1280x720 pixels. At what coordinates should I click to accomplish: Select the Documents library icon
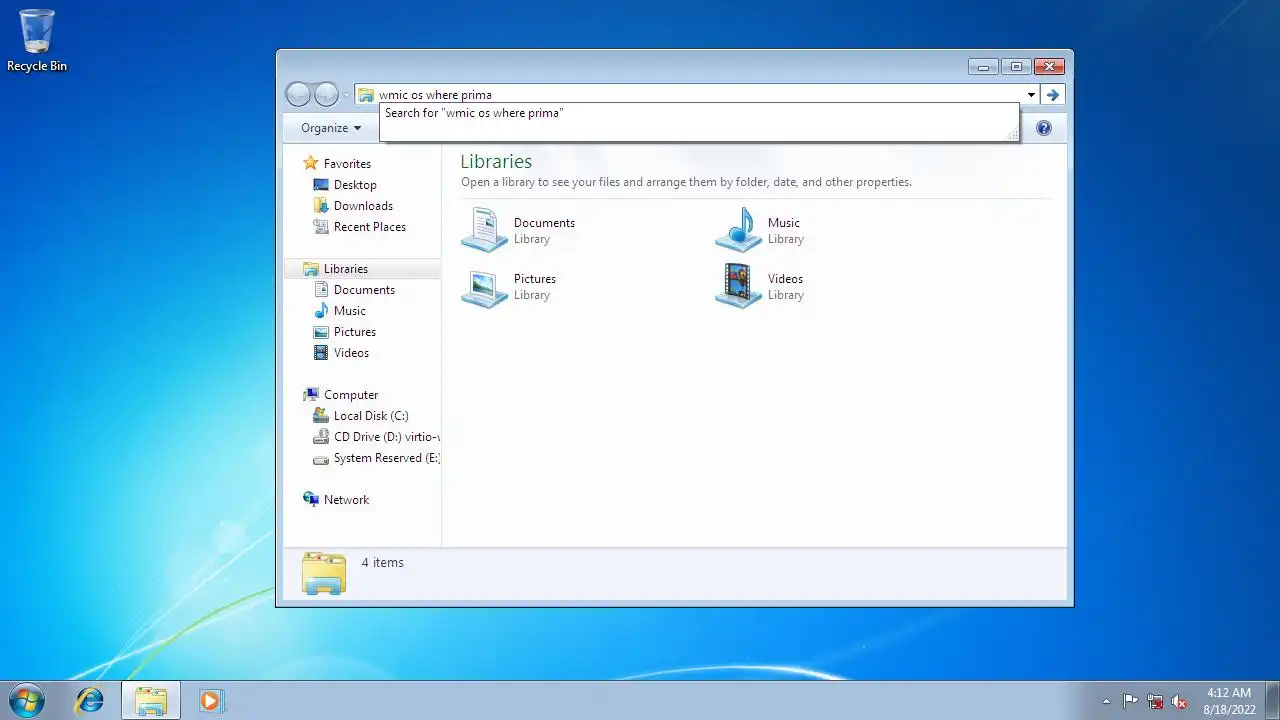(484, 230)
